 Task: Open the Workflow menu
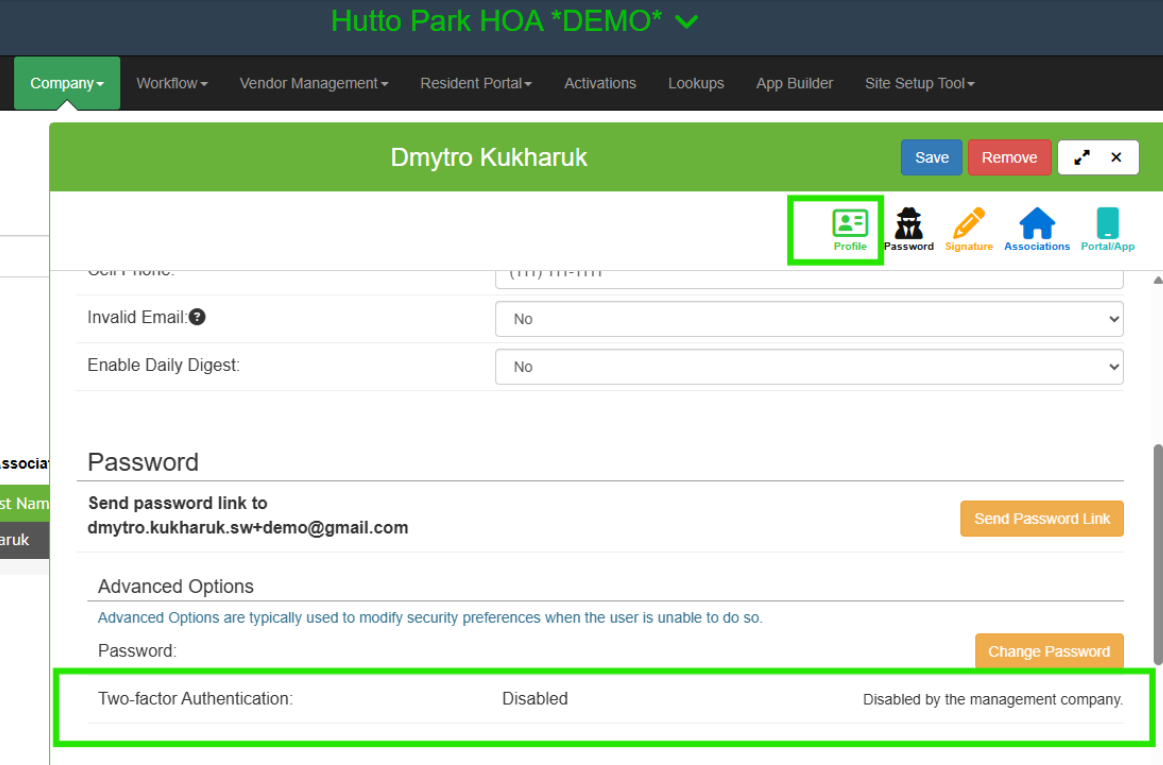point(172,83)
